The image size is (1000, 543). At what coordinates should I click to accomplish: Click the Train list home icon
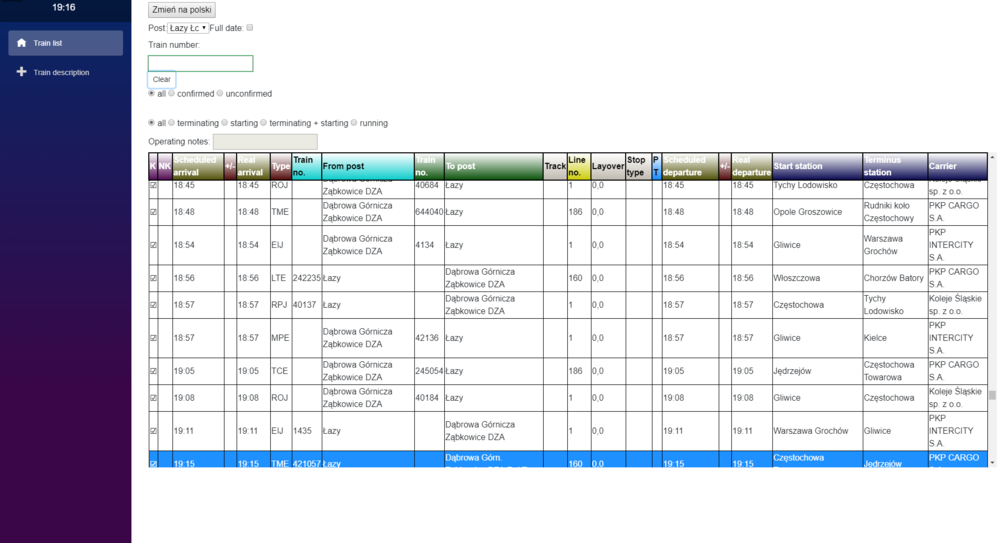click(x=22, y=43)
